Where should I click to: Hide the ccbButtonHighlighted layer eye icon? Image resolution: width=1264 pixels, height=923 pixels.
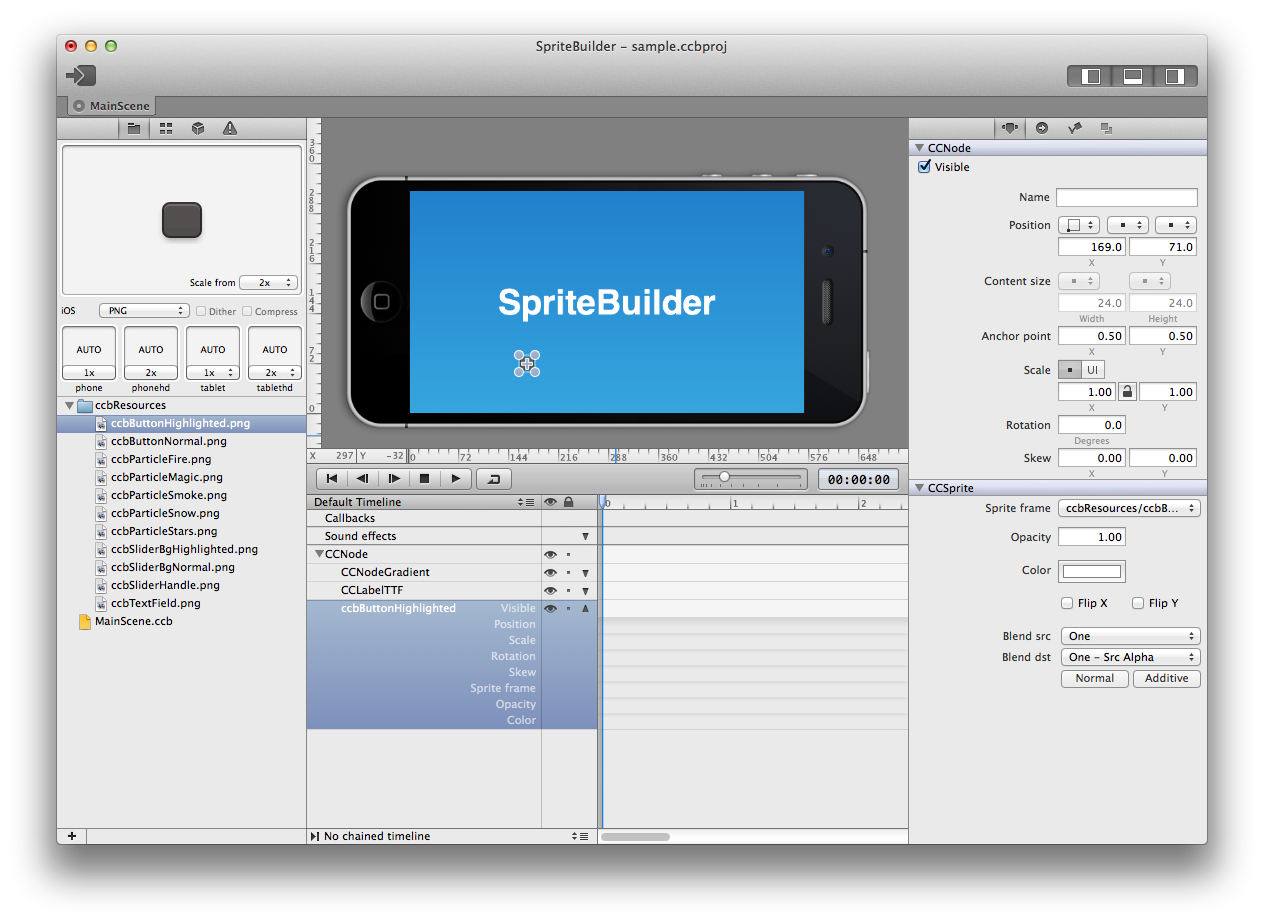coord(550,608)
